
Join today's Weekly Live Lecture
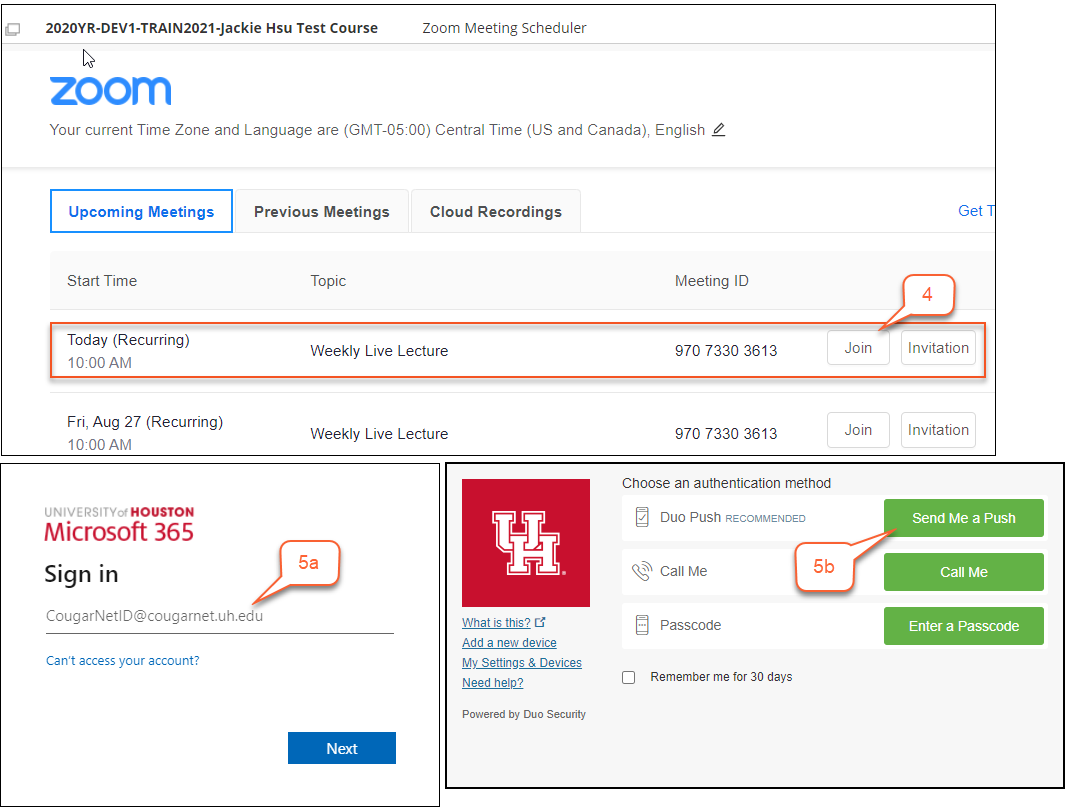pos(858,348)
